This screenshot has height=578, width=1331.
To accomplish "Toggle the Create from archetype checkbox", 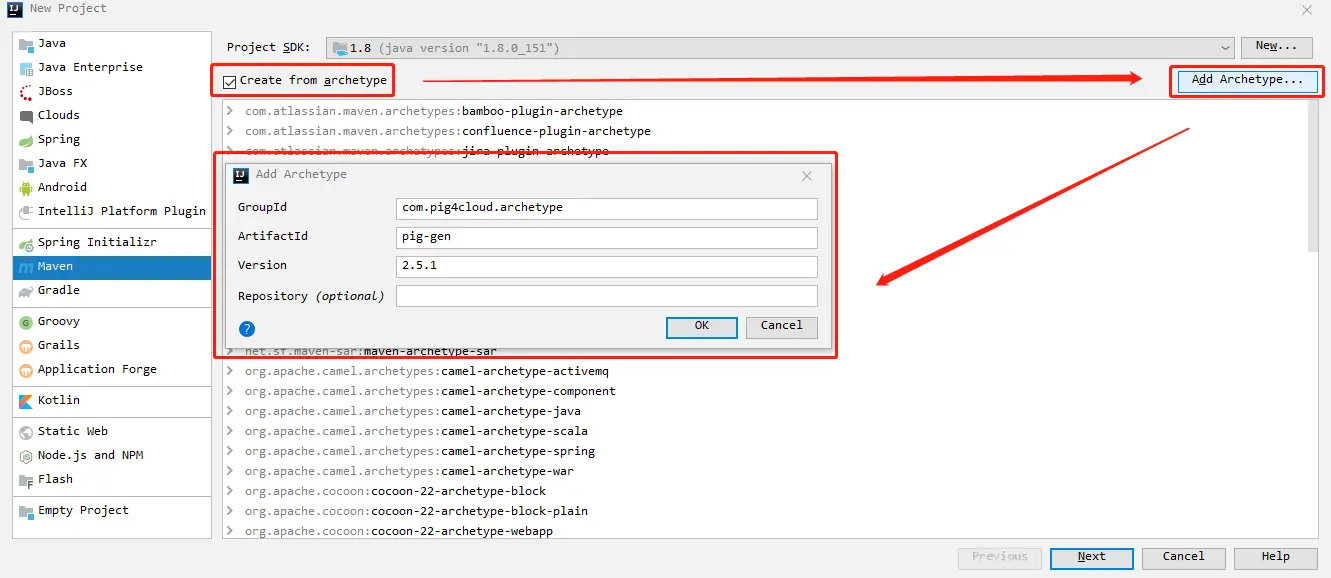I will pos(230,82).
